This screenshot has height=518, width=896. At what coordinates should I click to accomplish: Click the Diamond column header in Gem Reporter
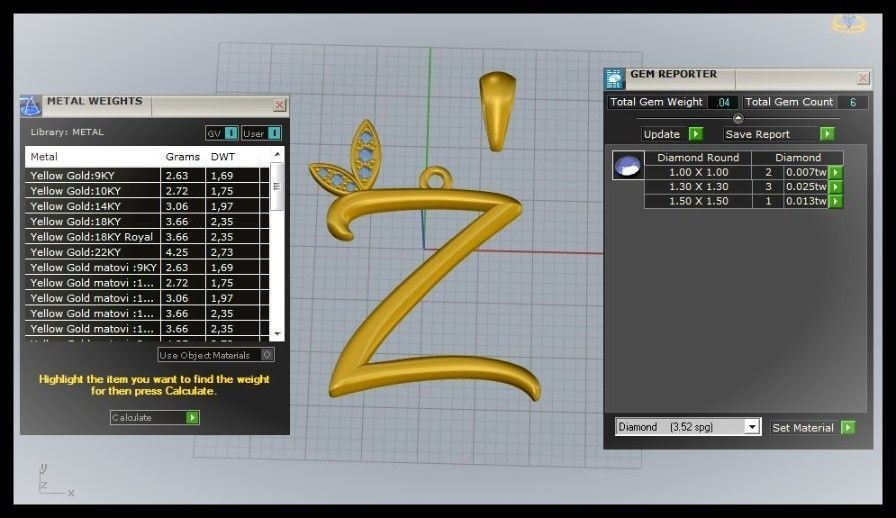click(798, 158)
